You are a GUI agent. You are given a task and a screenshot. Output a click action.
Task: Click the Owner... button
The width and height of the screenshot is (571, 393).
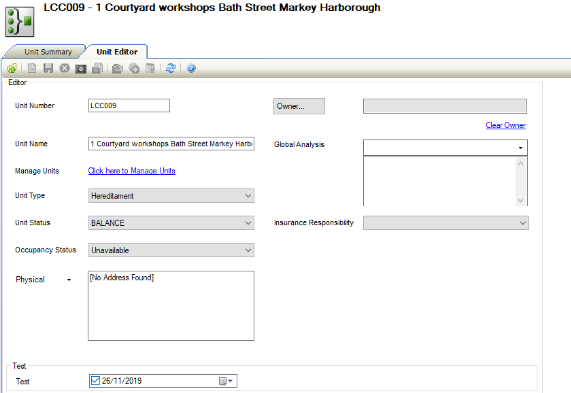coord(299,106)
